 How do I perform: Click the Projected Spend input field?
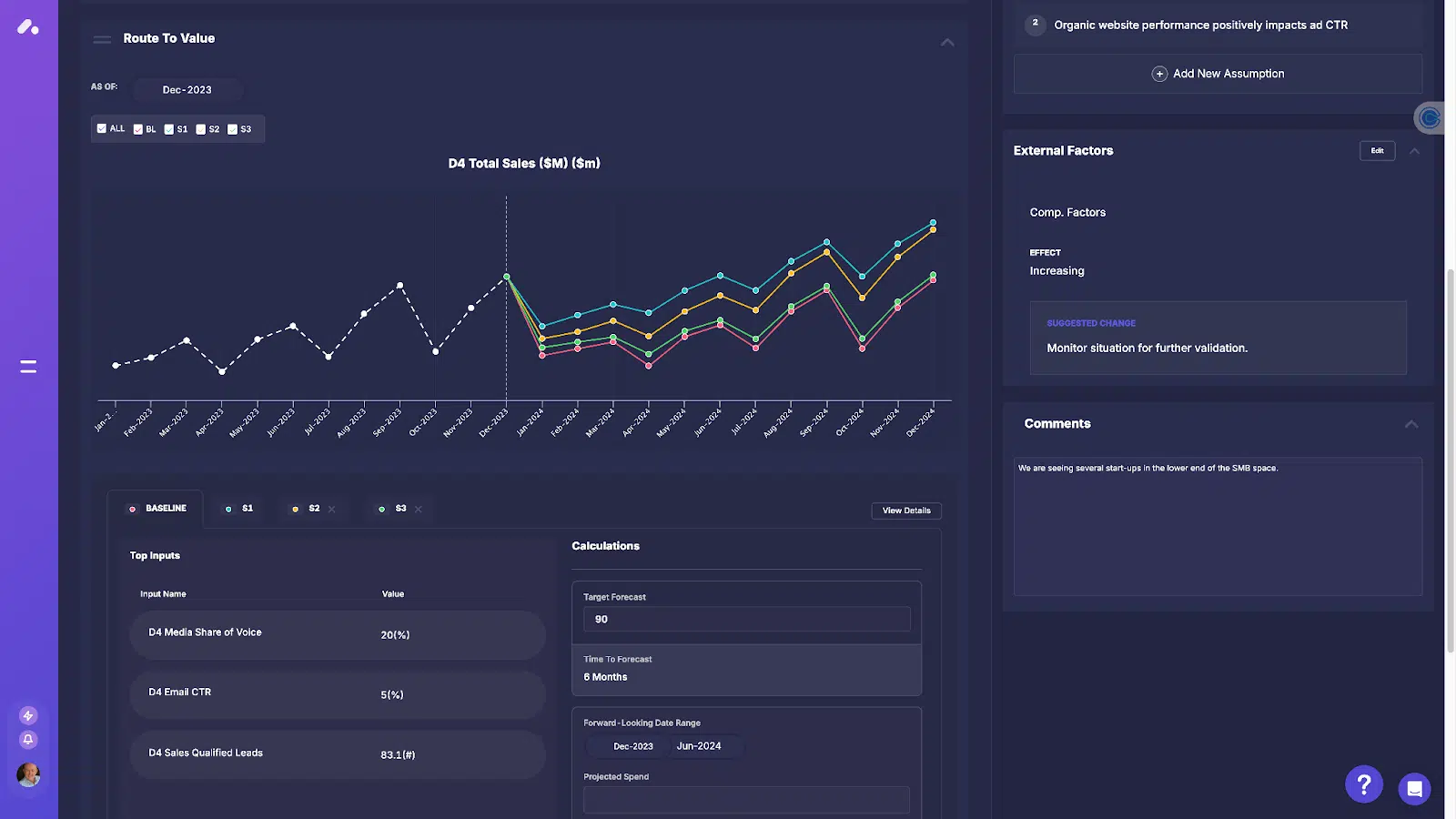746,800
